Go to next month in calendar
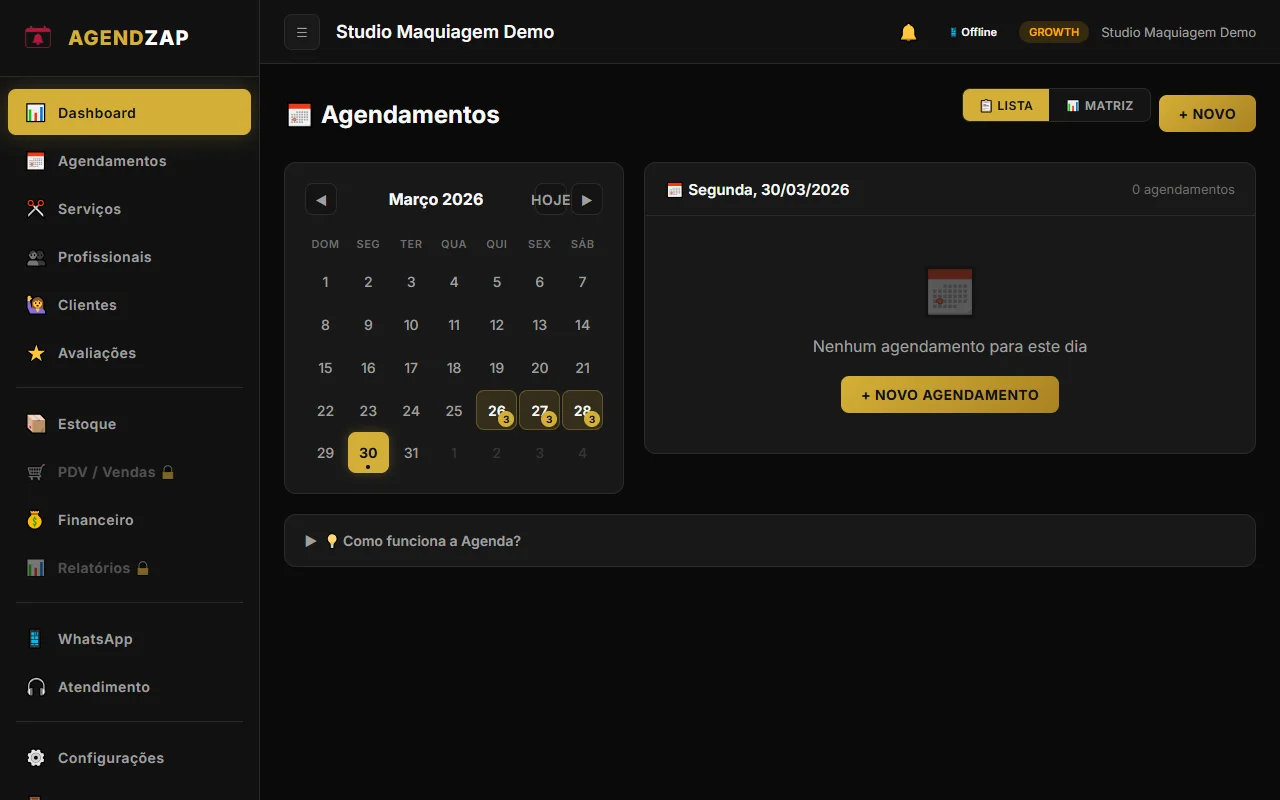The width and height of the screenshot is (1280, 800). pos(587,199)
